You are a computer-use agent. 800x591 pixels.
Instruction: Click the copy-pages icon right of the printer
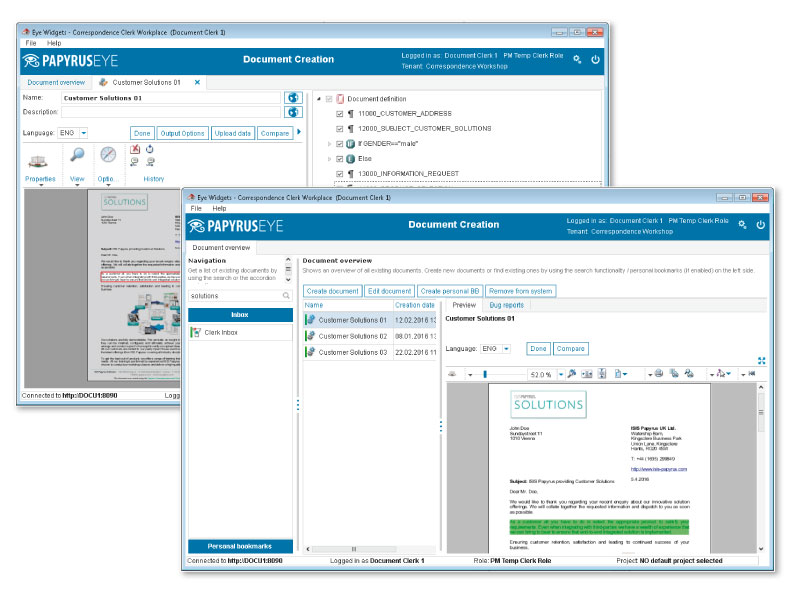click(674, 374)
